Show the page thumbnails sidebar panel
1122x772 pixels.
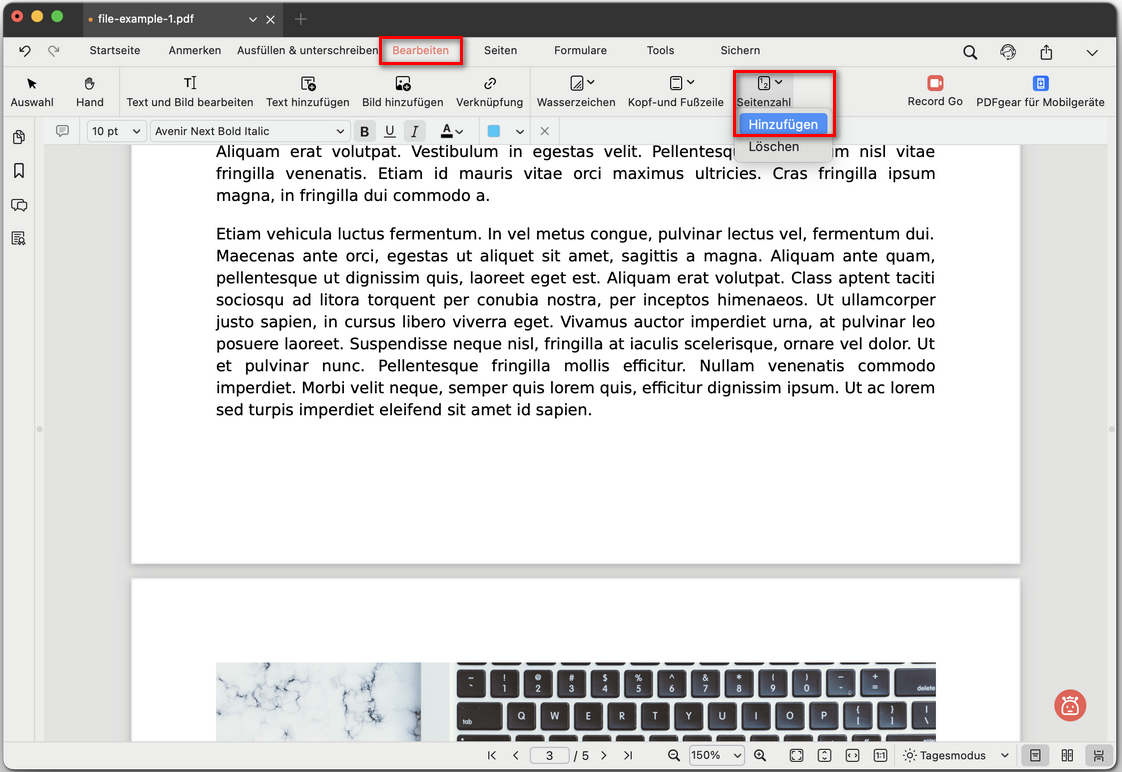(18, 137)
